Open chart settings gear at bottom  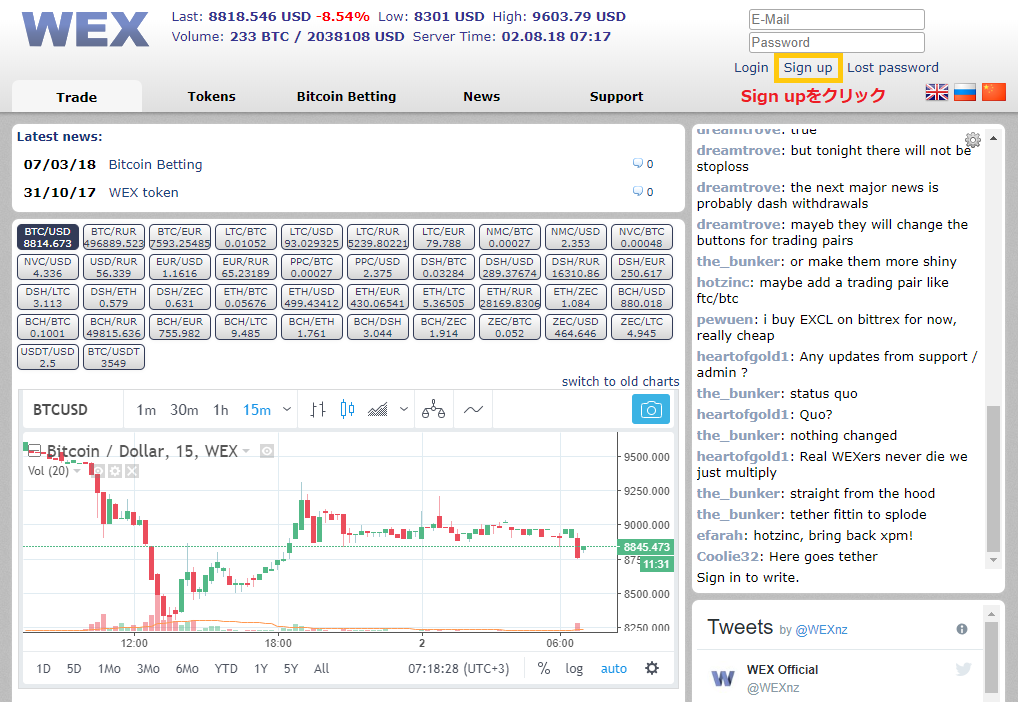pos(652,668)
